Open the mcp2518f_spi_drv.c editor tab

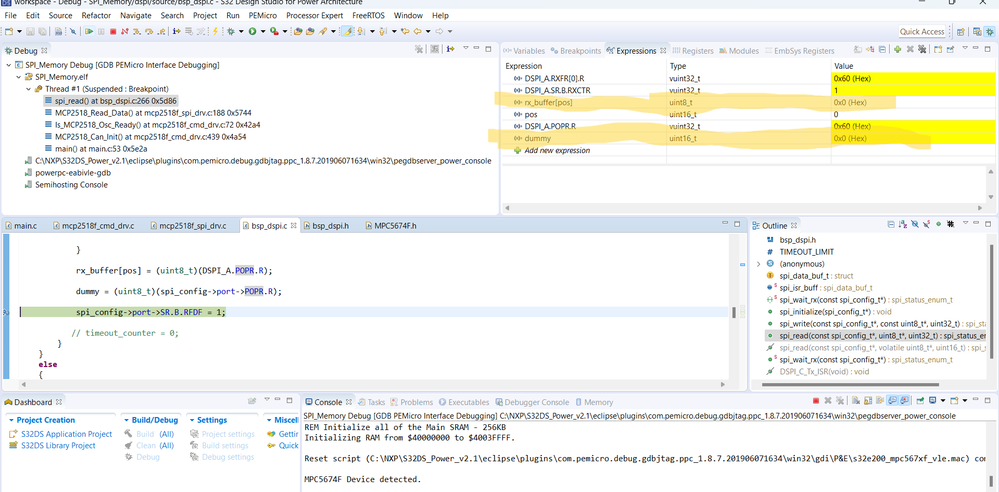pos(187,226)
